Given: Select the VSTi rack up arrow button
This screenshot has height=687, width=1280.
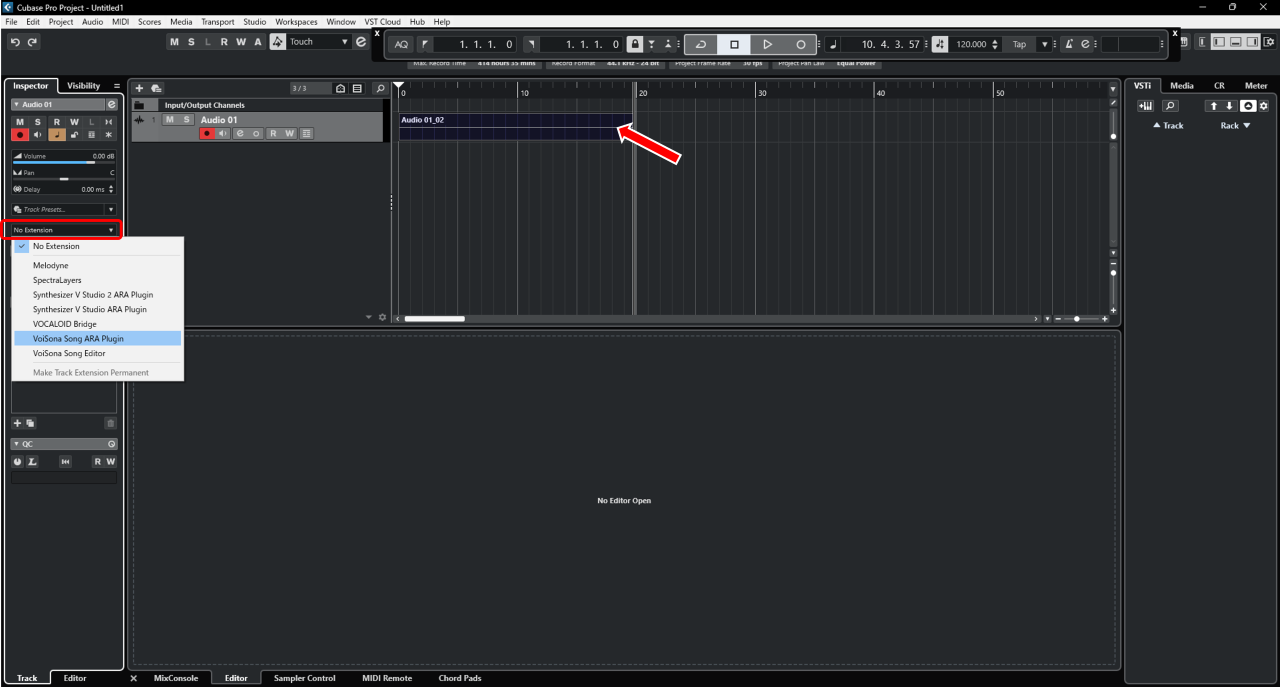Looking at the screenshot, I should pos(1213,106).
